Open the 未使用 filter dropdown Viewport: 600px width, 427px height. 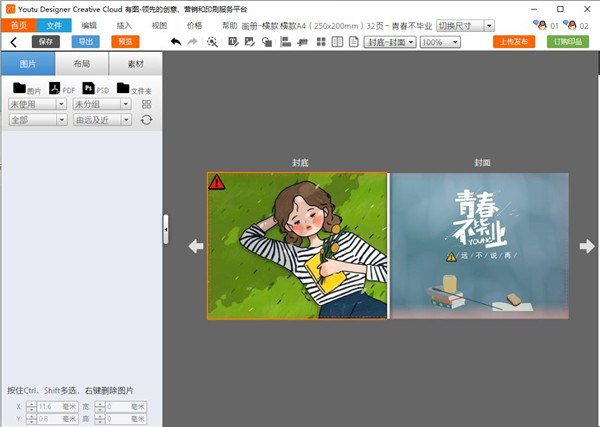pos(37,104)
